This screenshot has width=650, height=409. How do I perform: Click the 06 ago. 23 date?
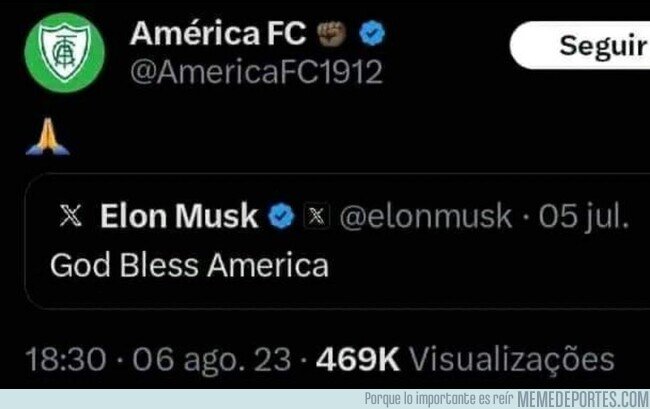pos(211,359)
